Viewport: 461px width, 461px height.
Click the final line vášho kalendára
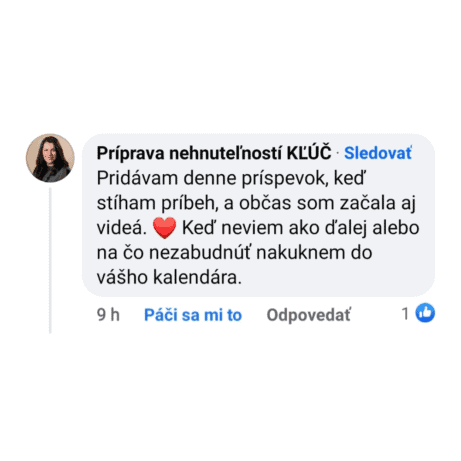tap(169, 277)
